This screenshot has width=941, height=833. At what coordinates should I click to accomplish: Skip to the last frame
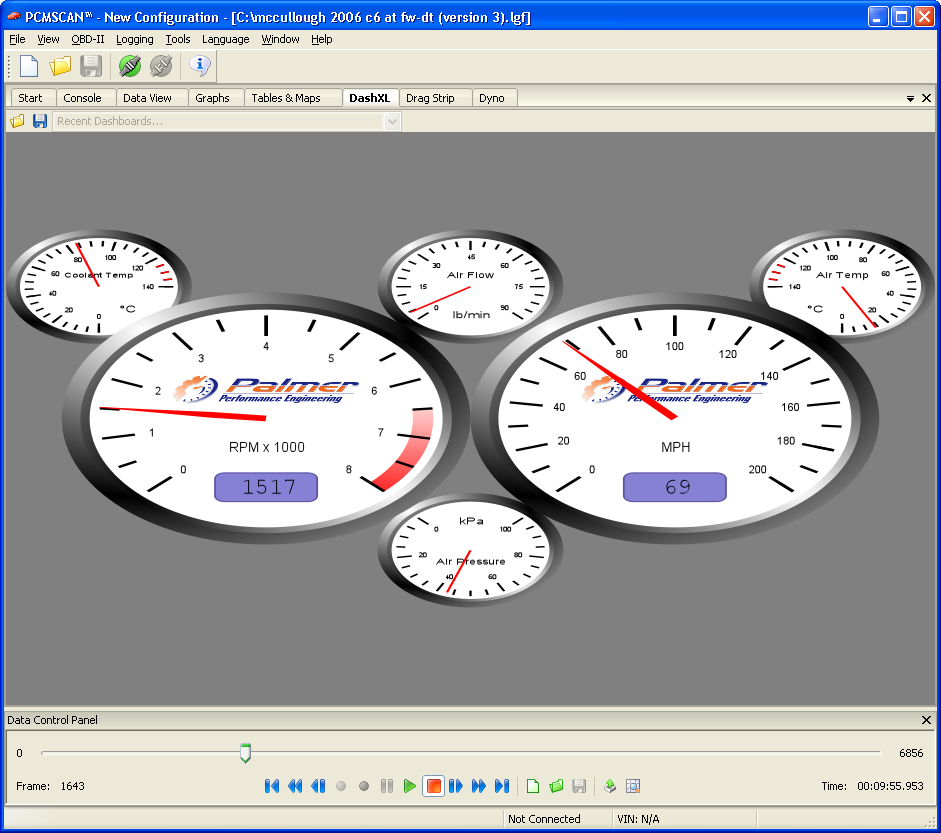(x=502, y=786)
